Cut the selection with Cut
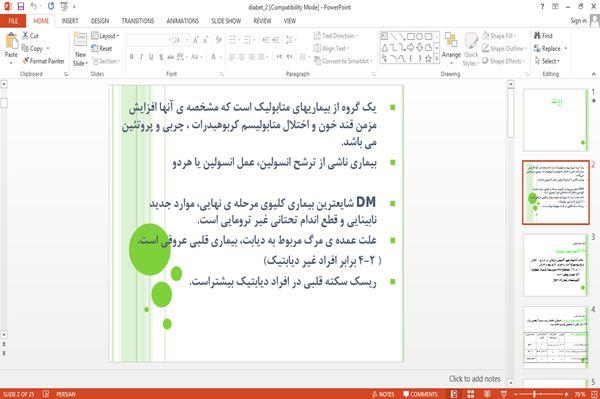This screenshot has width=600, height=399. (x=30, y=36)
